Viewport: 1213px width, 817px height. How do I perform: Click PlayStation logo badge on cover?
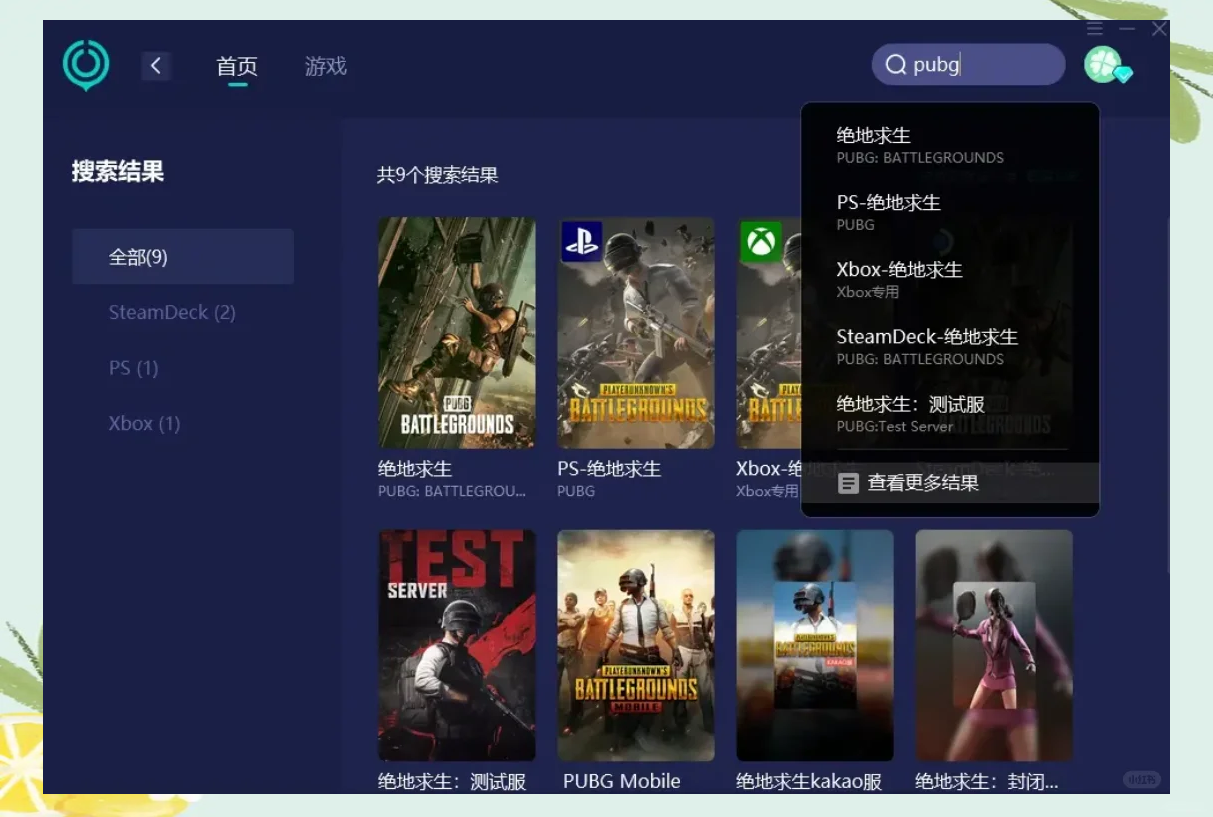point(581,242)
